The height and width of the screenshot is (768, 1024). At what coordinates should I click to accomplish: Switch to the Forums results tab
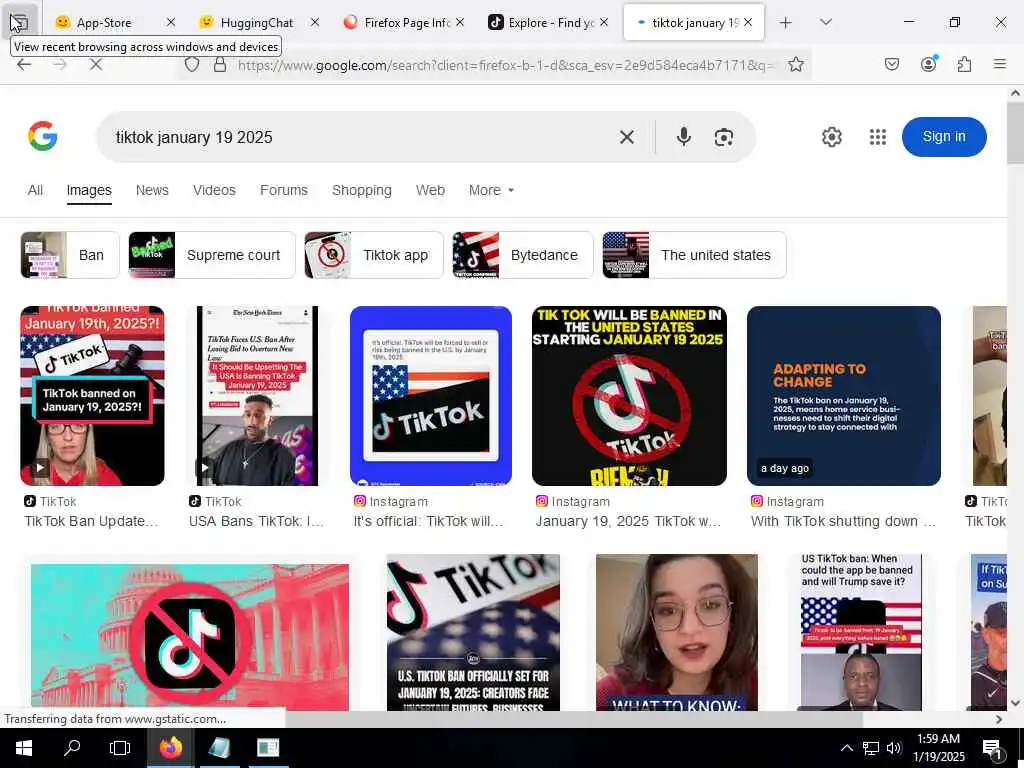pos(283,190)
